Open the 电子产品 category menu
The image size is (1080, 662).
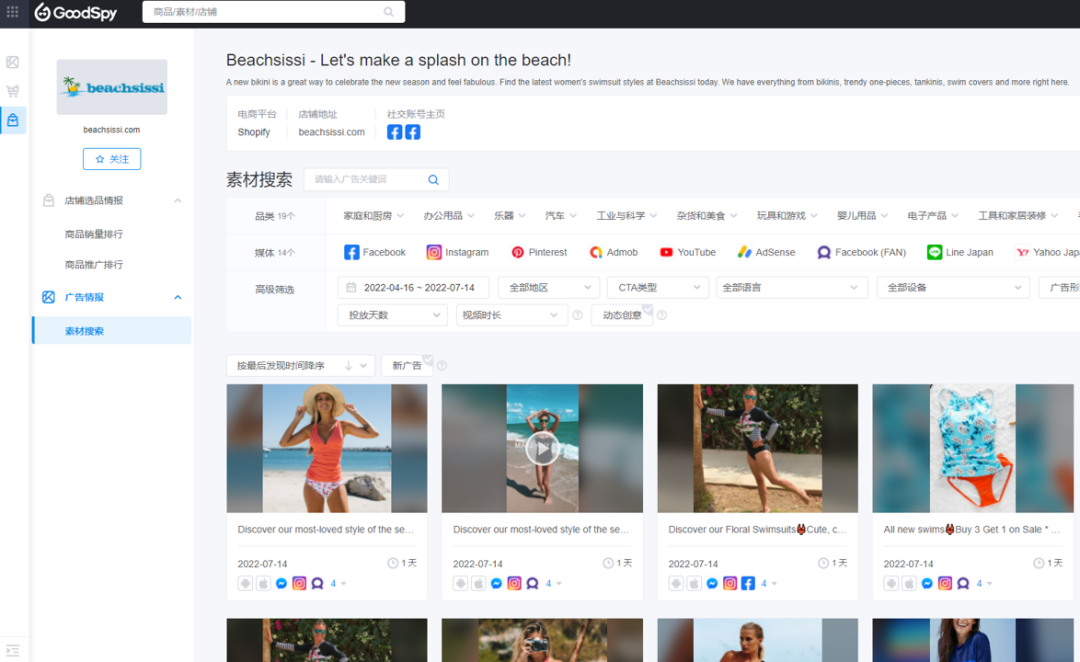933,216
